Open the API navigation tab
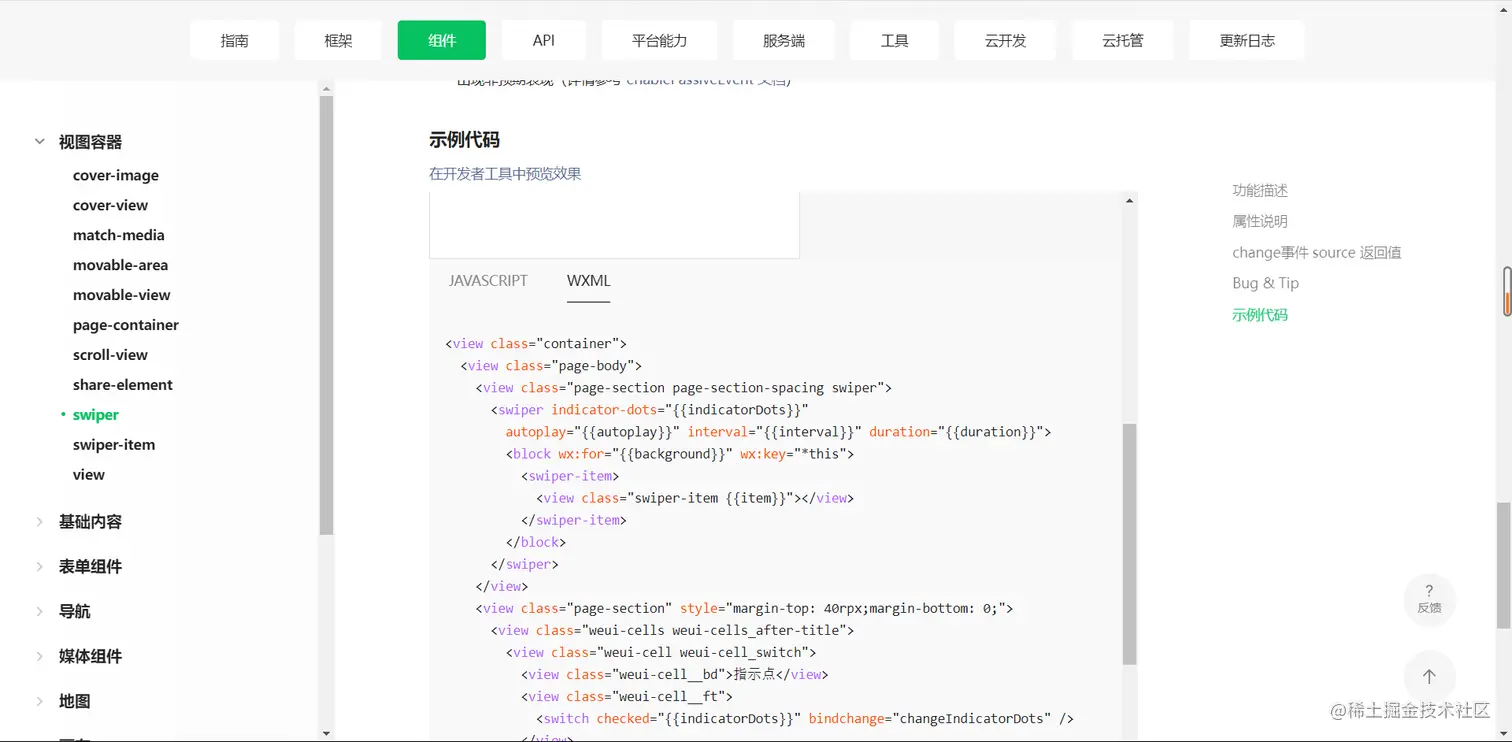This screenshot has width=1512, height=742. (544, 41)
